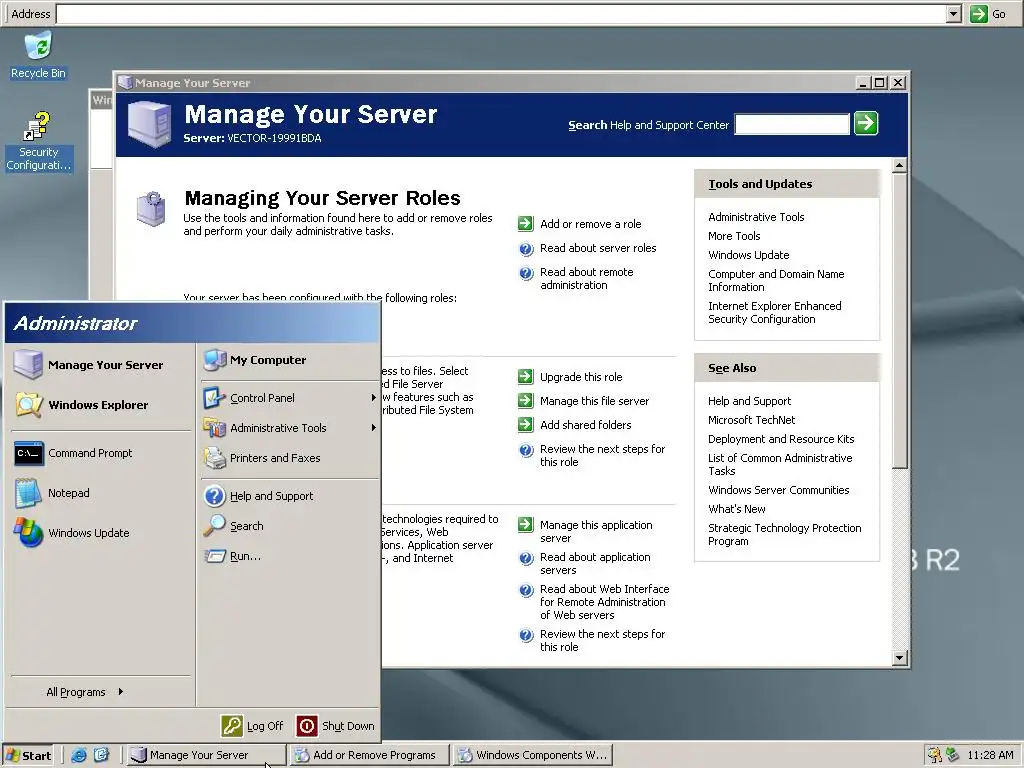Click Read about application servers

point(595,564)
